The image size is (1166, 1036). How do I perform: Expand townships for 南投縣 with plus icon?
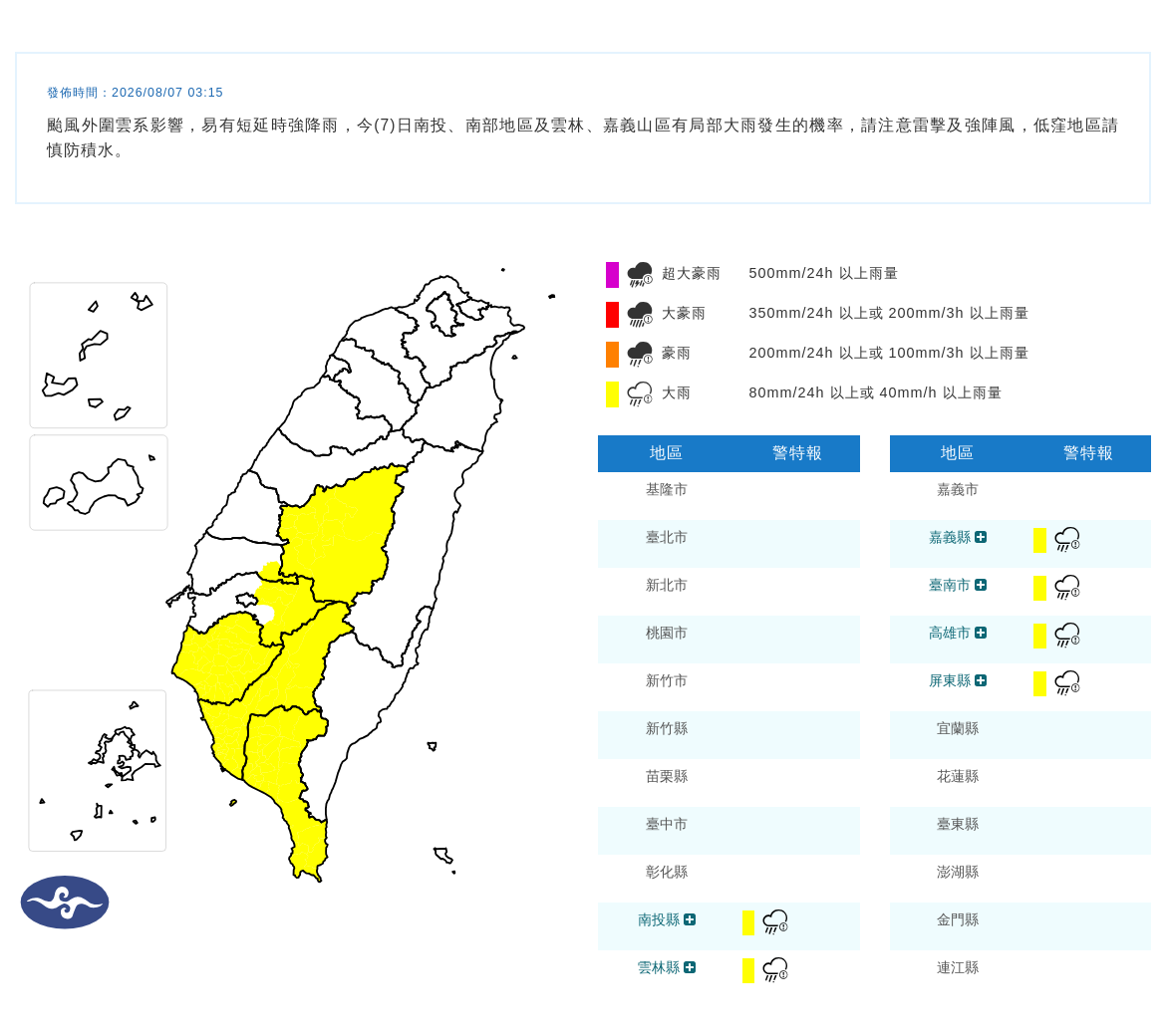point(690,920)
